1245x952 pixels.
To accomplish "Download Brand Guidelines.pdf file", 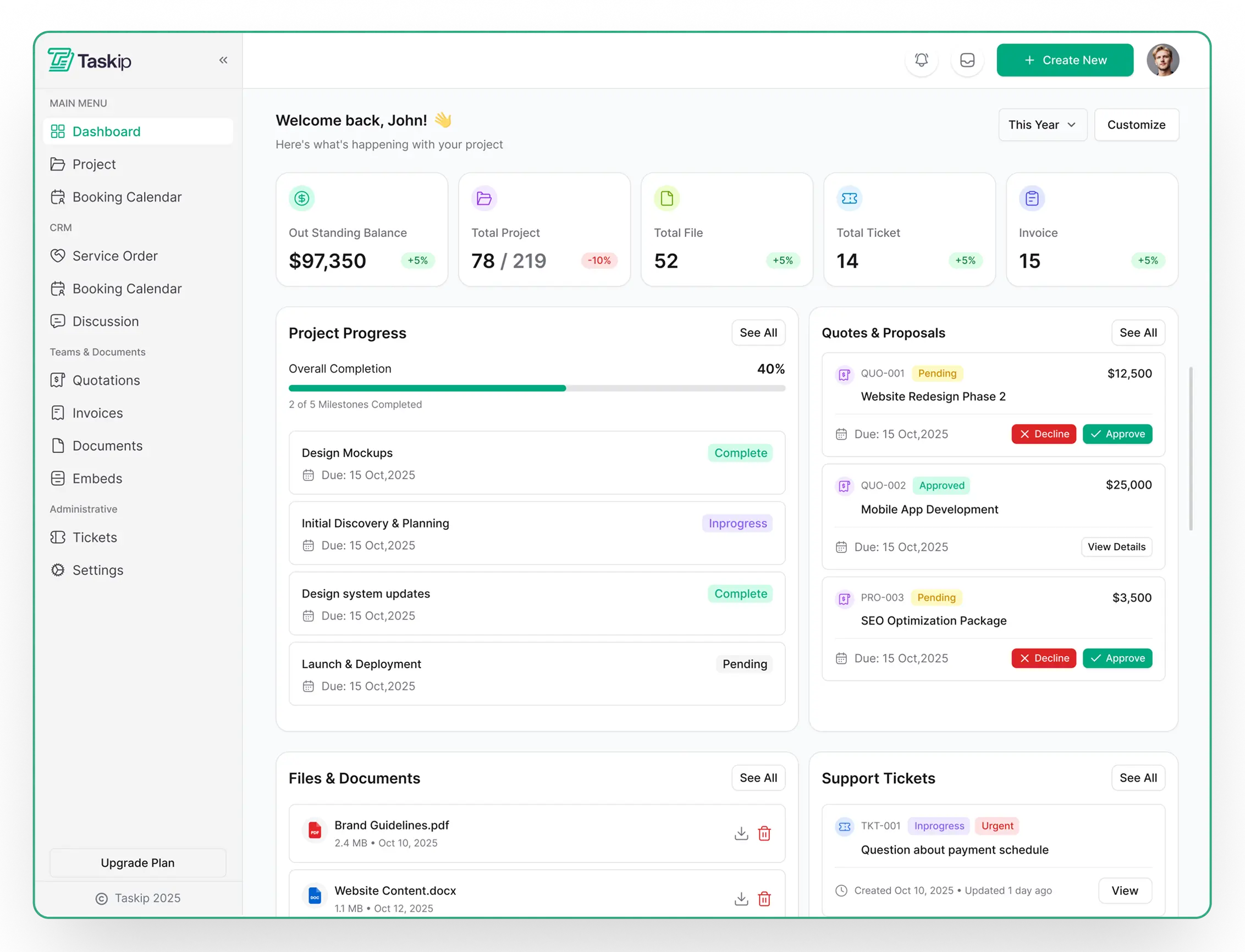I will (x=741, y=834).
